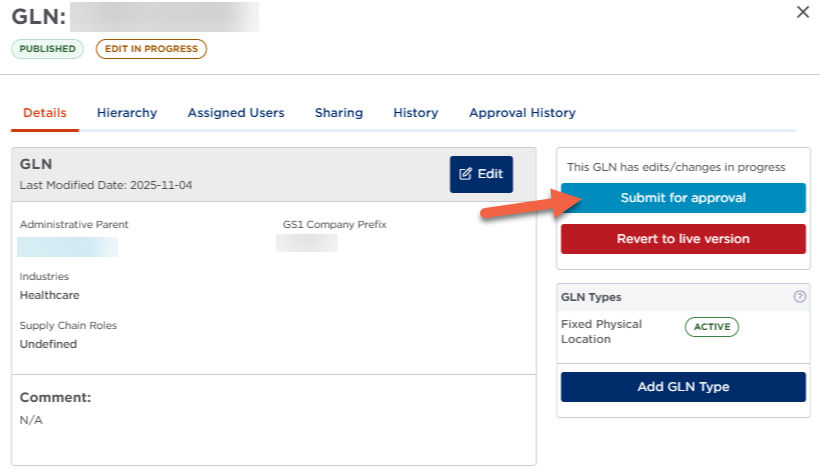Open the Administrative Parent highlighted value
The image size is (820, 474).
pyautogui.click(x=68, y=246)
